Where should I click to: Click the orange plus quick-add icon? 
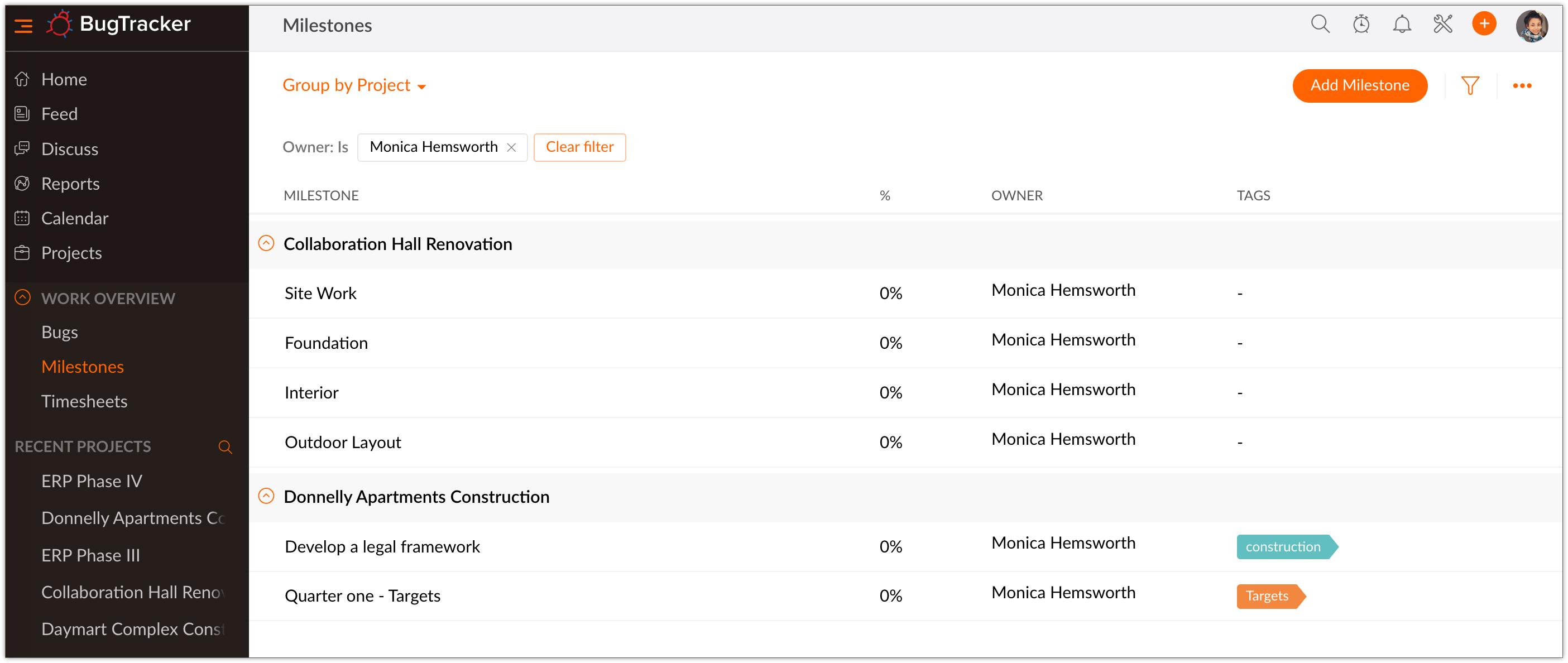click(1484, 25)
